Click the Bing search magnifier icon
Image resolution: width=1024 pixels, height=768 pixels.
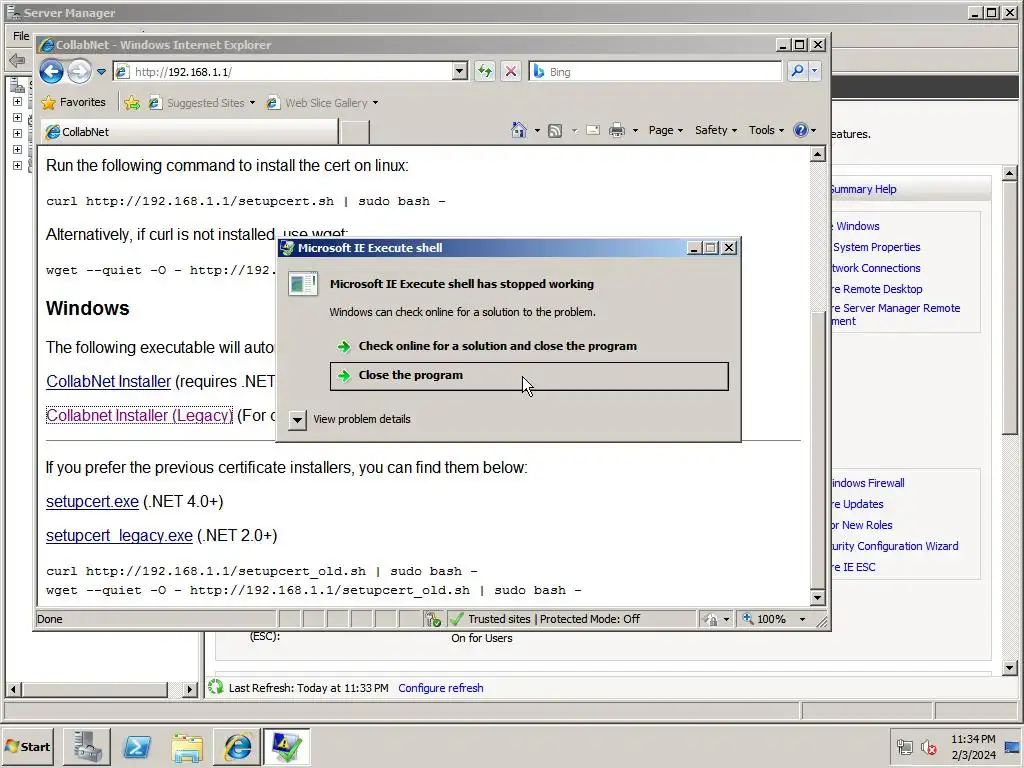tap(797, 71)
